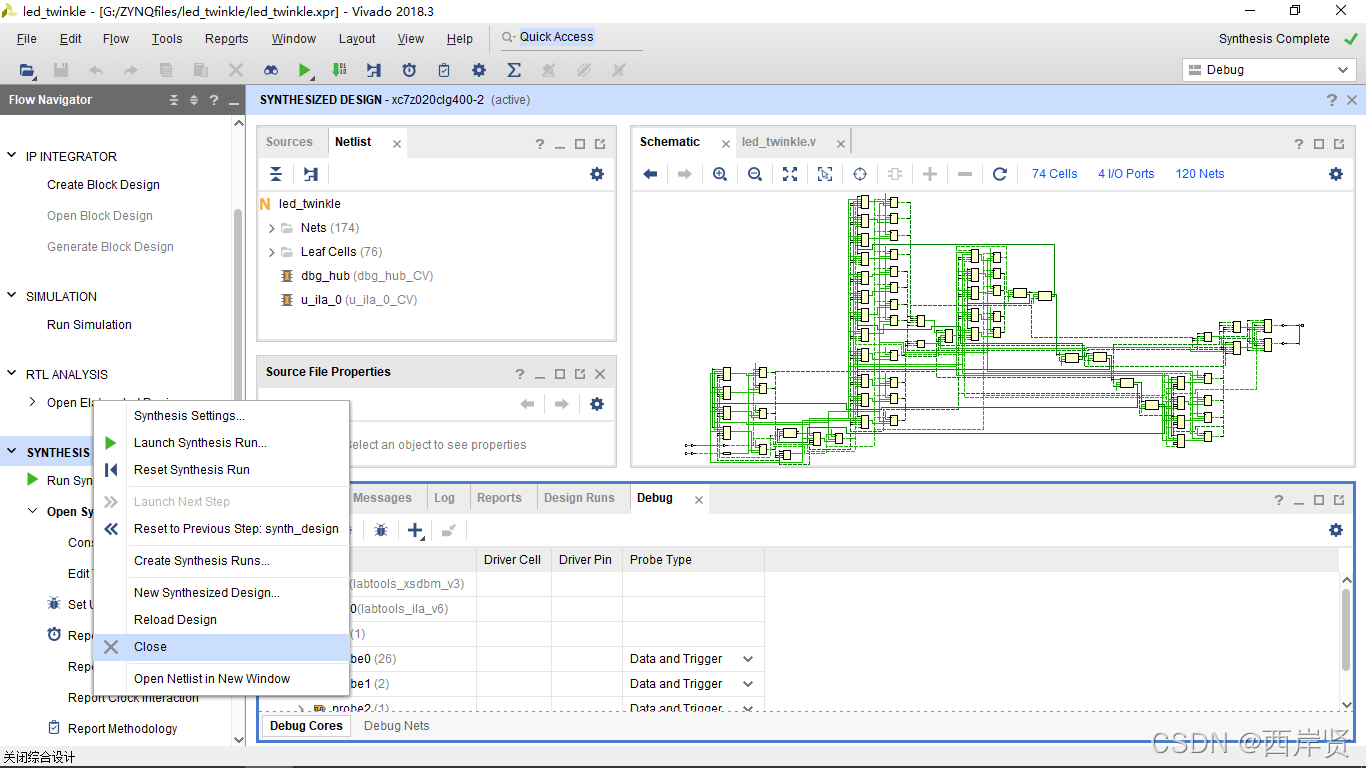Zoom out on the schematic
Image resolution: width=1366 pixels, height=768 pixels.
tap(755, 174)
